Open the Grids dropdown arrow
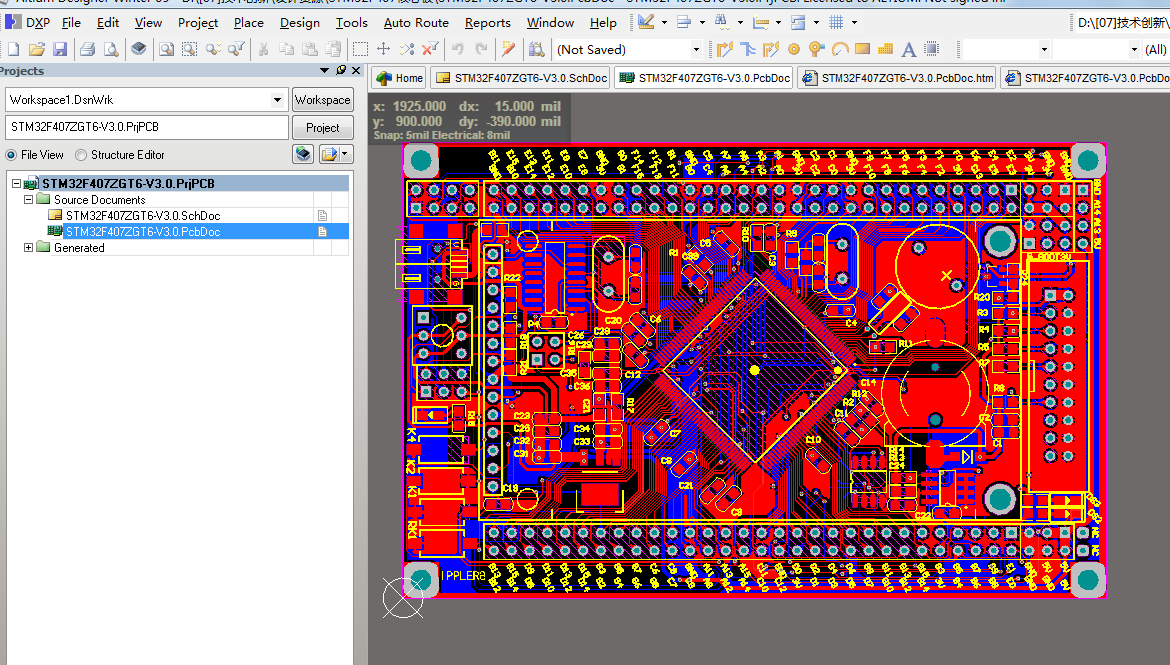1170x665 pixels. click(x=854, y=22)
